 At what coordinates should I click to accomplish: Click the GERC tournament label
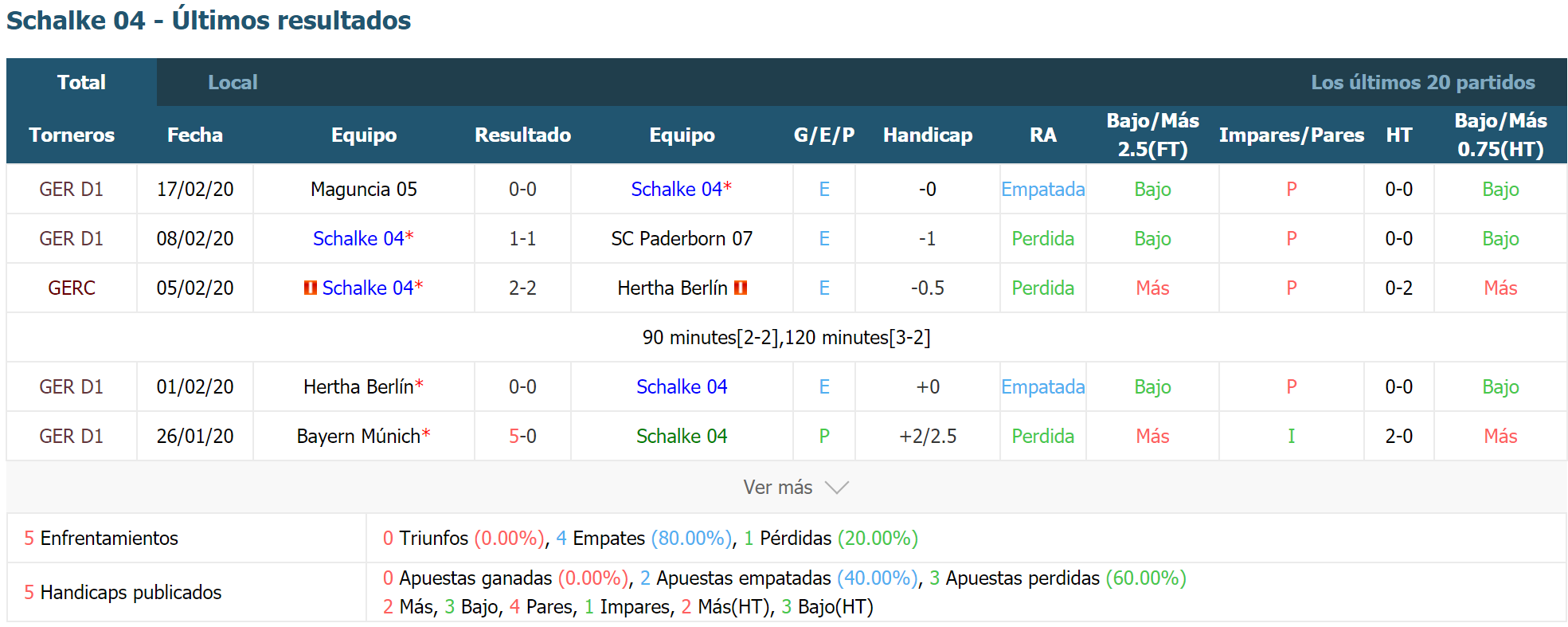[x=72, y=288]
